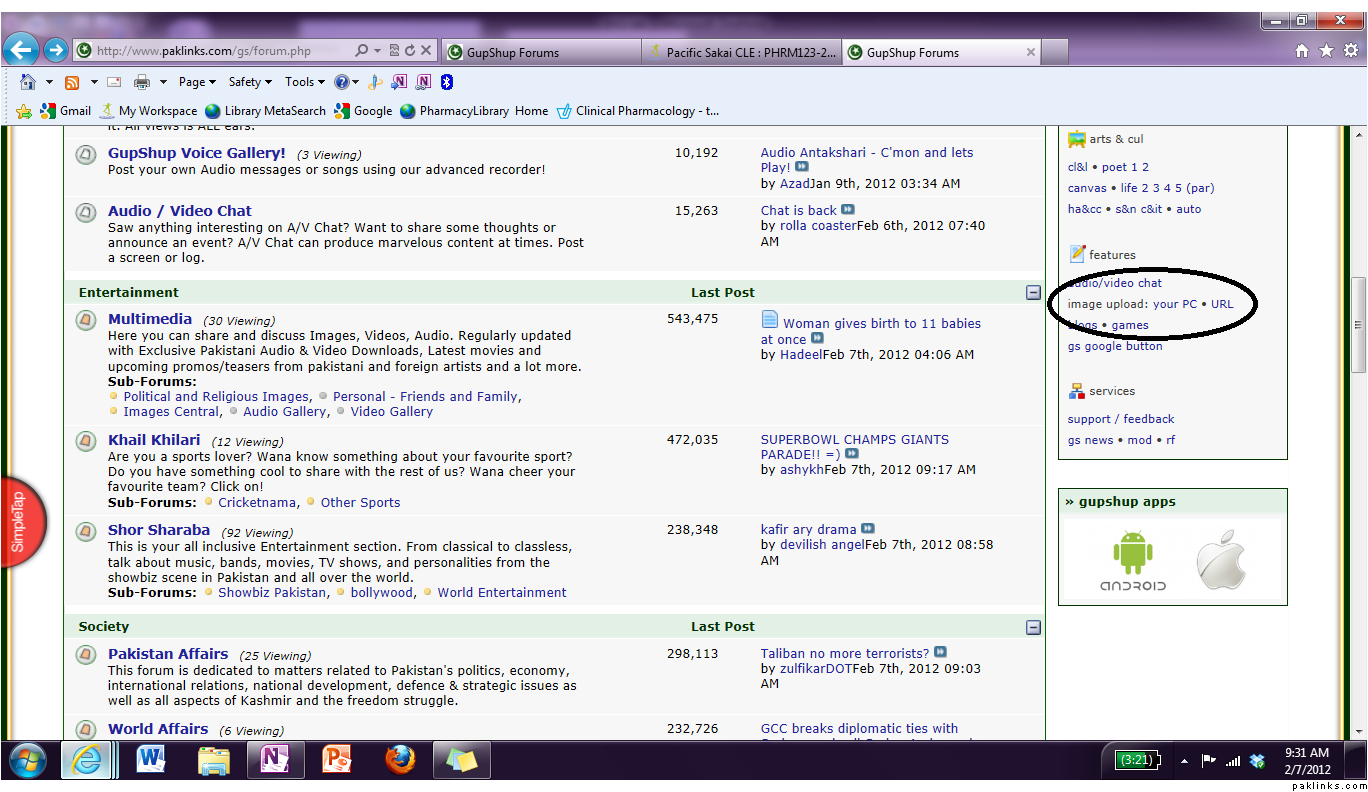Collapse the Entertainment forum category
Screen dimensions: 1368x792
1033,293
